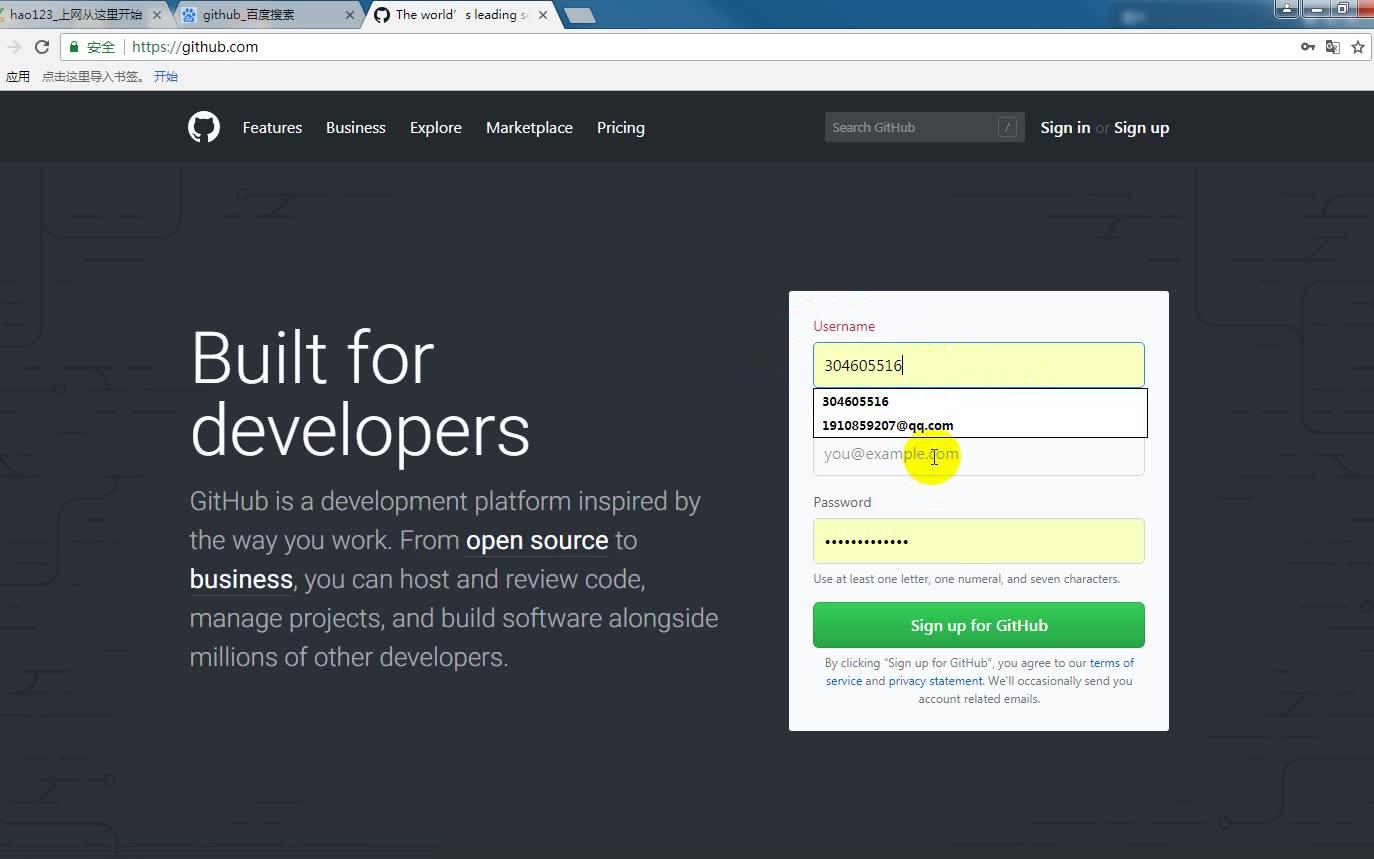This screenshot has height=859, width=1374.
Task: Click the password requirements hint text
Action: click(x=967, y=579)
